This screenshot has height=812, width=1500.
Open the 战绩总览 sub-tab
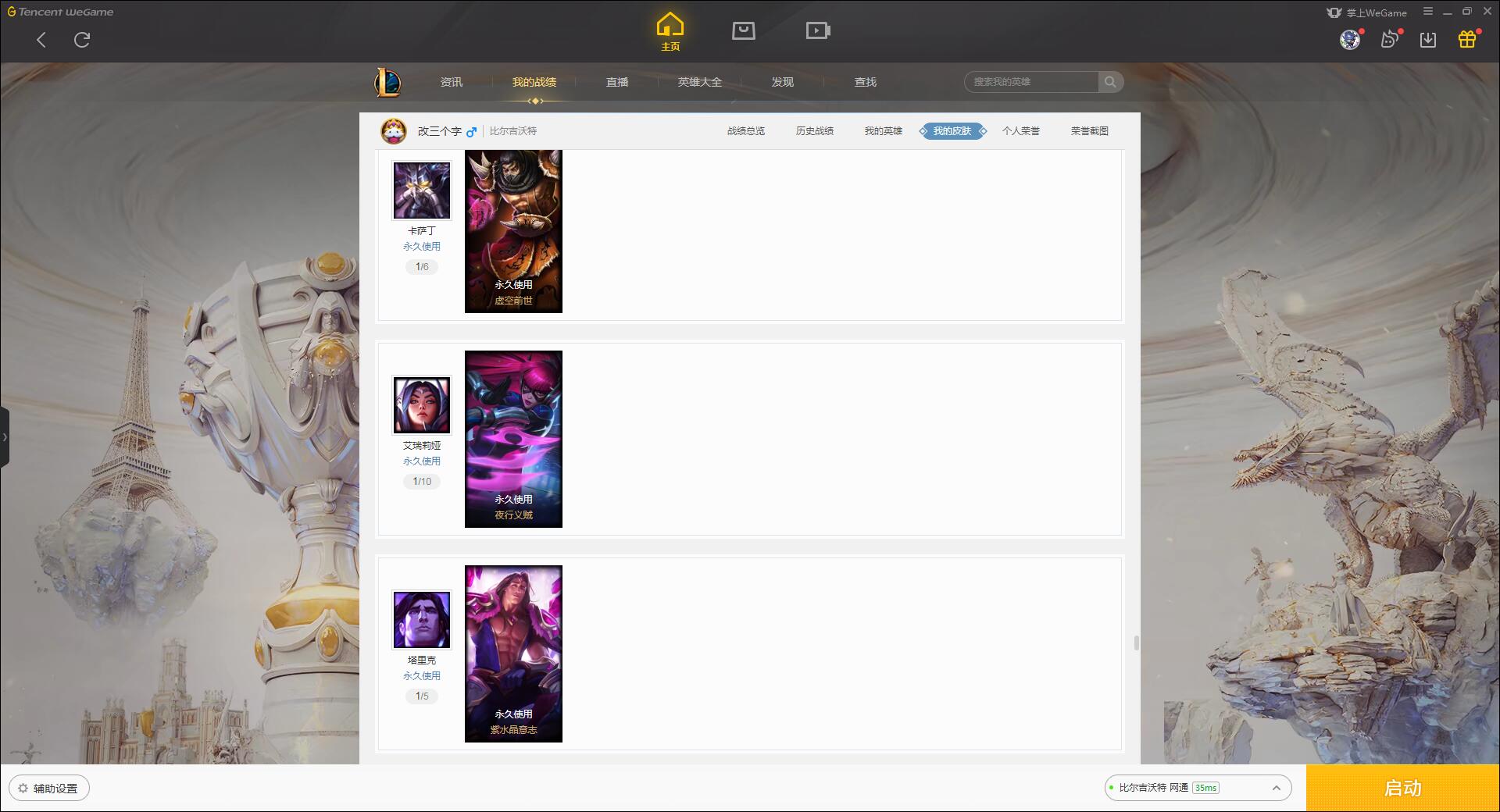(746, 131)
